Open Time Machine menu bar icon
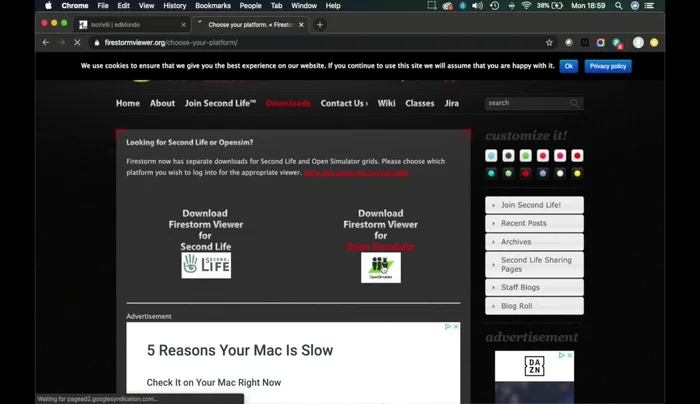The height and width of the screenshot is (404, 700). click(495, 6)
